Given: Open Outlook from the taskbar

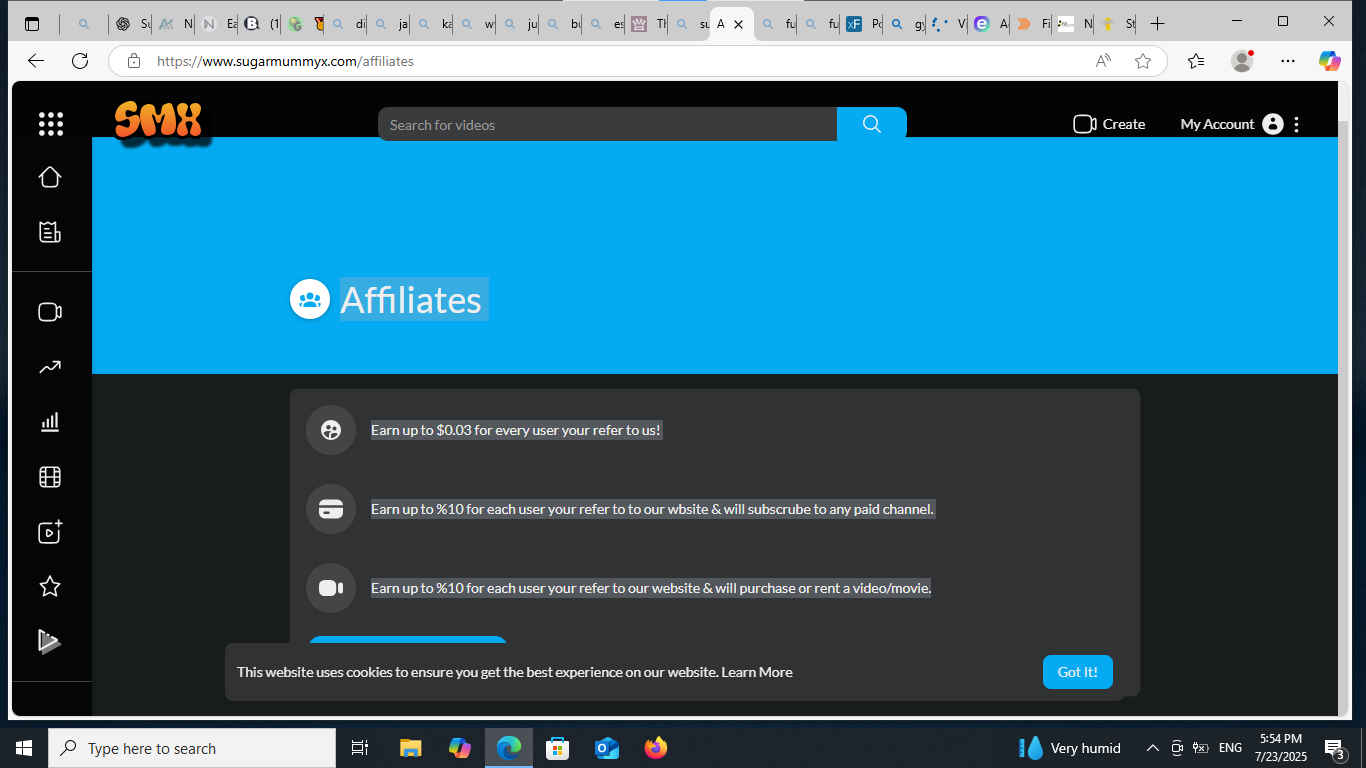Looking at the screenshot, I should (x=607, y=748).
